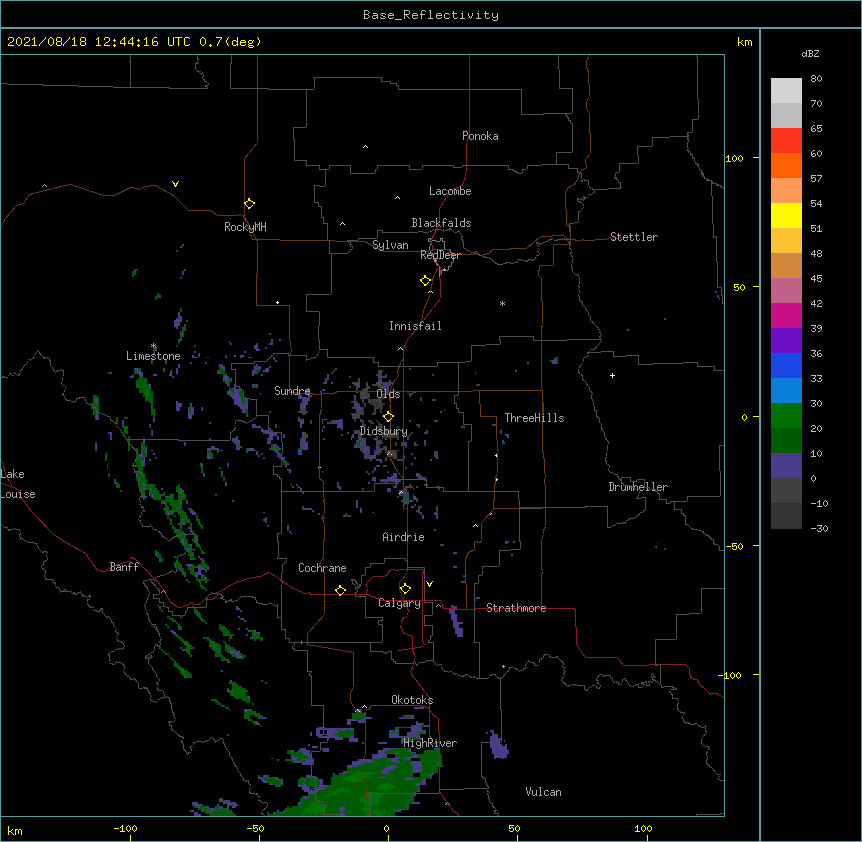Select the Strathmore label
Viewport: 862px width, 842px height.
click(516, 608)
